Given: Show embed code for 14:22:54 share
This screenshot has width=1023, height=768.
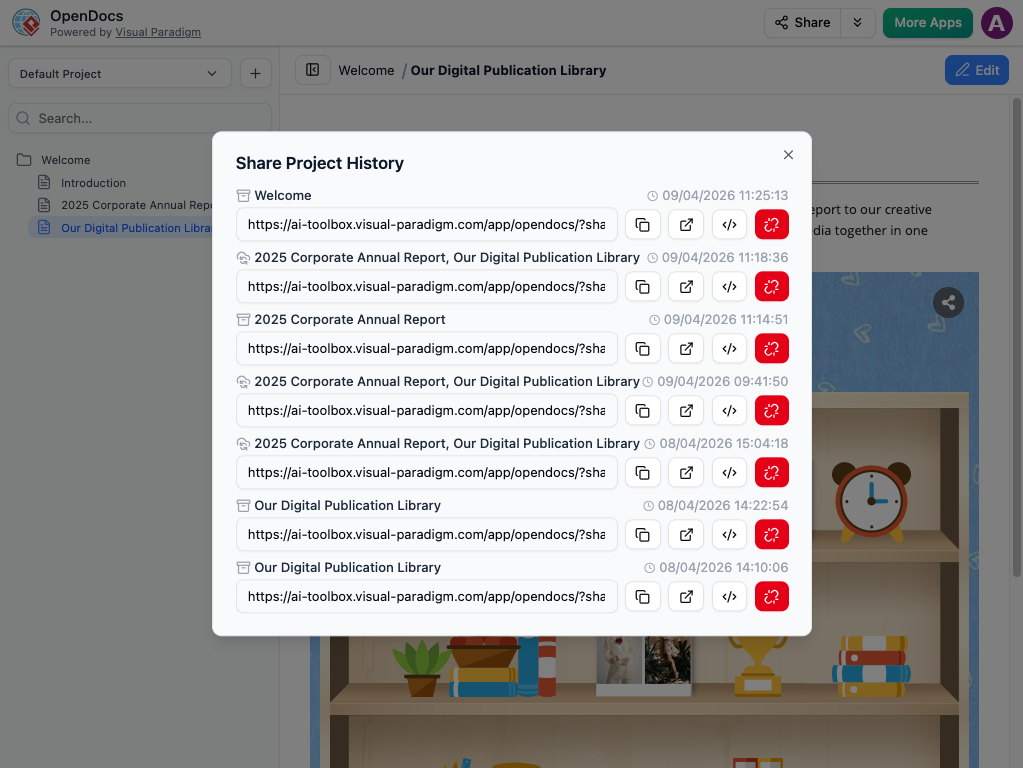Looking at the screenshot, I should [729, 535].
